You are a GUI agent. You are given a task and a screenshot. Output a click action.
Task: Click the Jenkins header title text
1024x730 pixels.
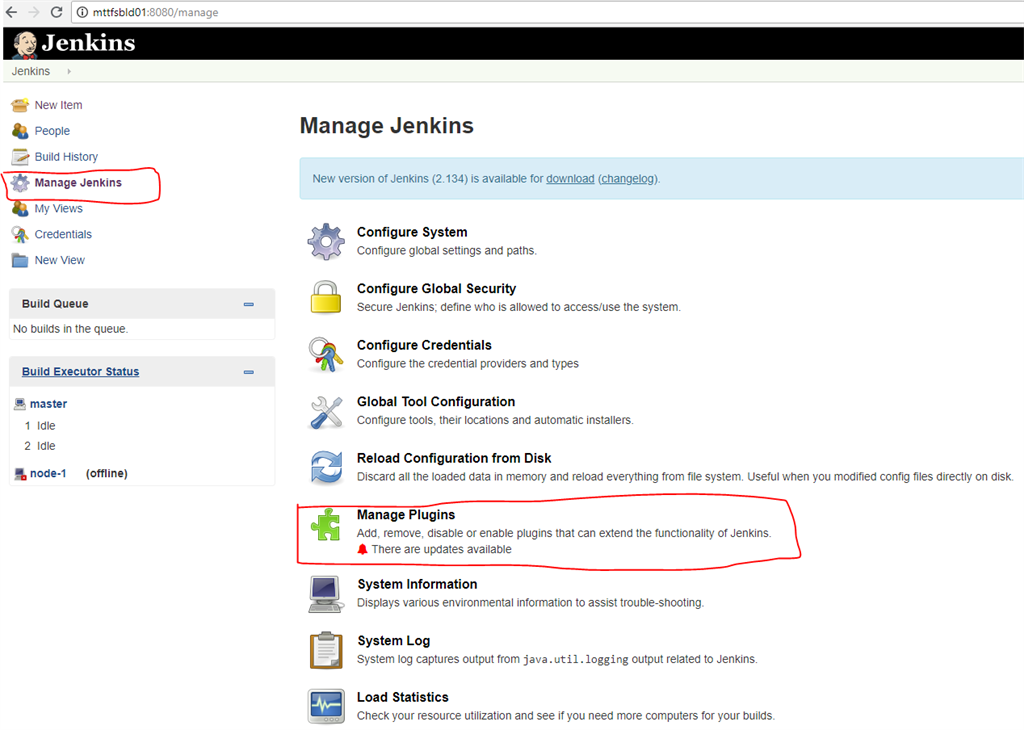click(88, 43)
